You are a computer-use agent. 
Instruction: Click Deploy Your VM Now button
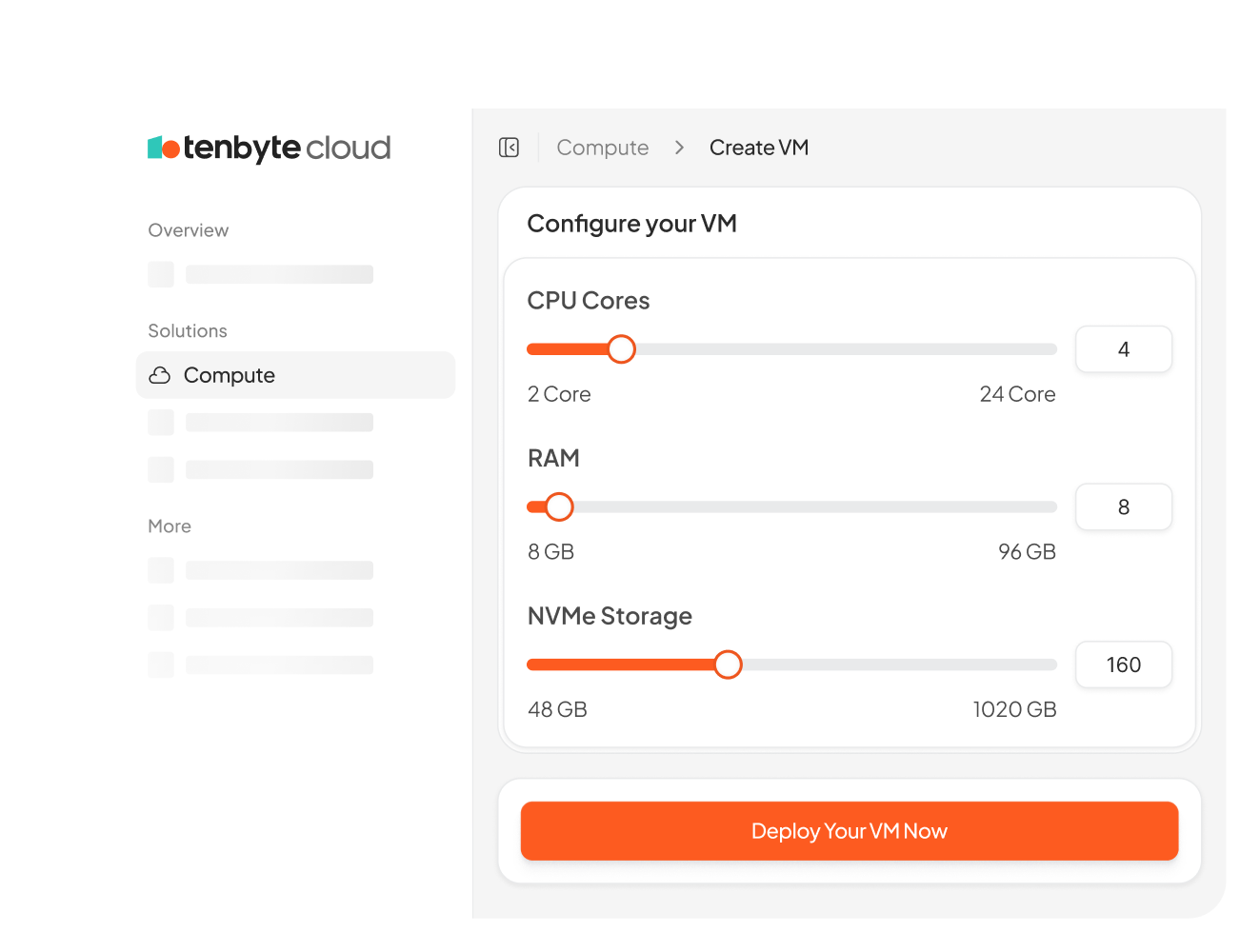point(850,831)
